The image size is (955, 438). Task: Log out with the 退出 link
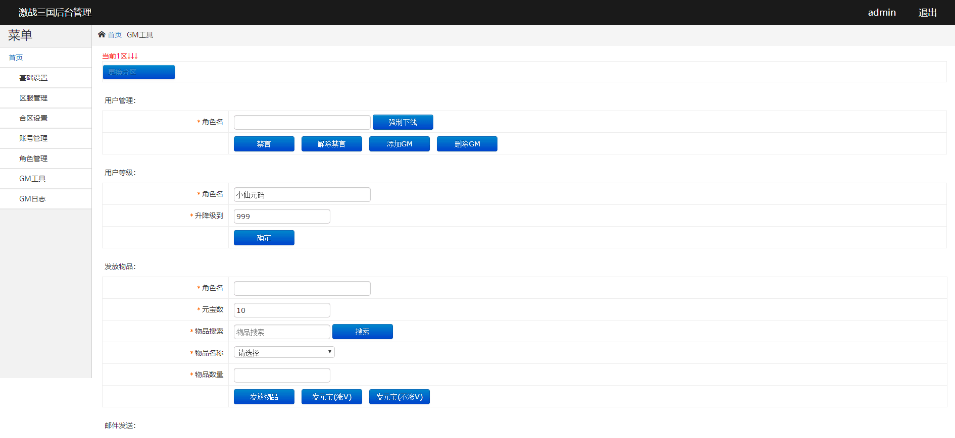coord(927,13)
